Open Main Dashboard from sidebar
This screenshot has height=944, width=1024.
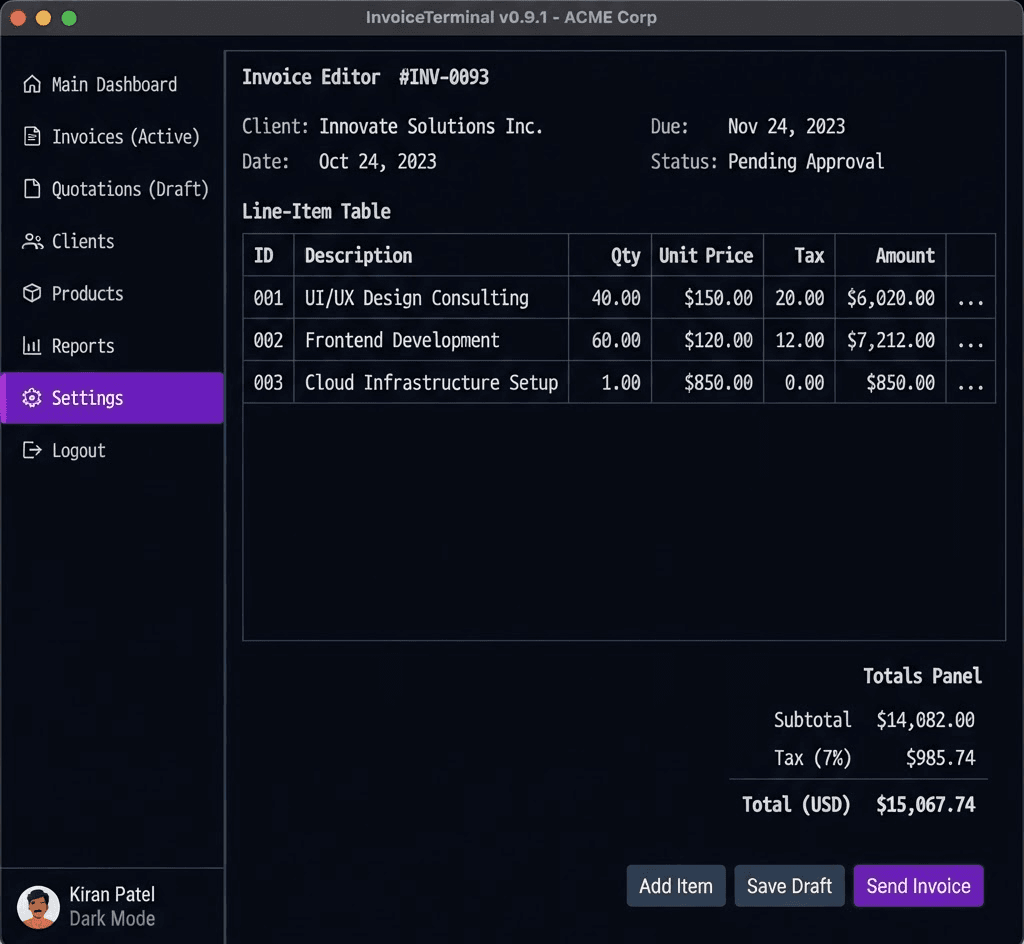point(114,84)
